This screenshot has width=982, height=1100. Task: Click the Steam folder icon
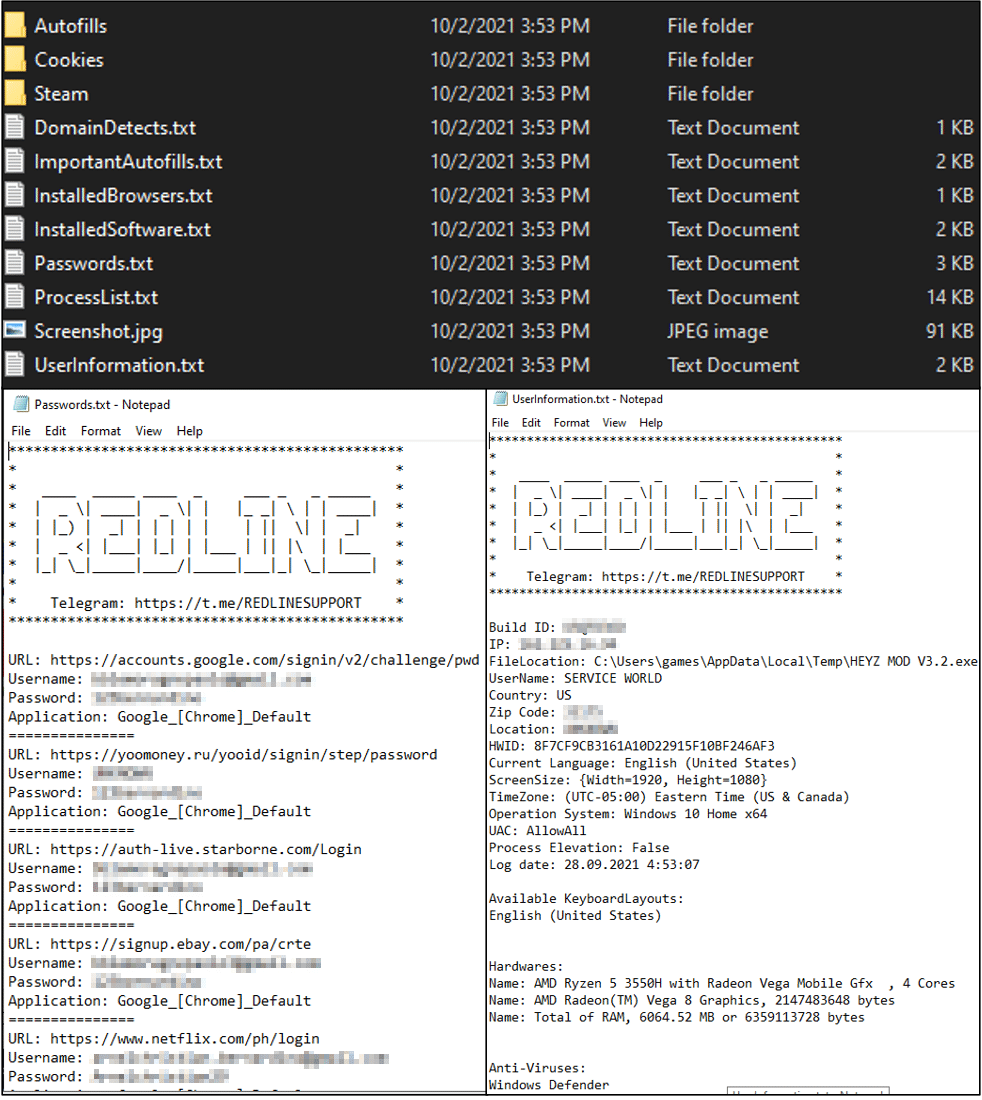click(15, 94)
